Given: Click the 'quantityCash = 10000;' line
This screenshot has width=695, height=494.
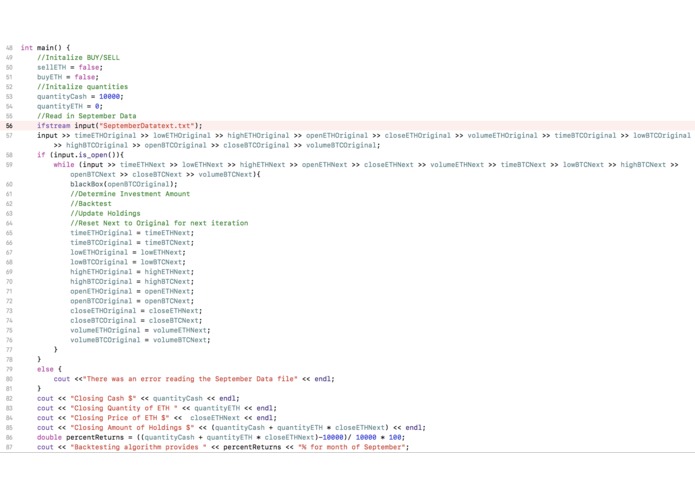Looking at the screenshot, I should coord(80,97).
